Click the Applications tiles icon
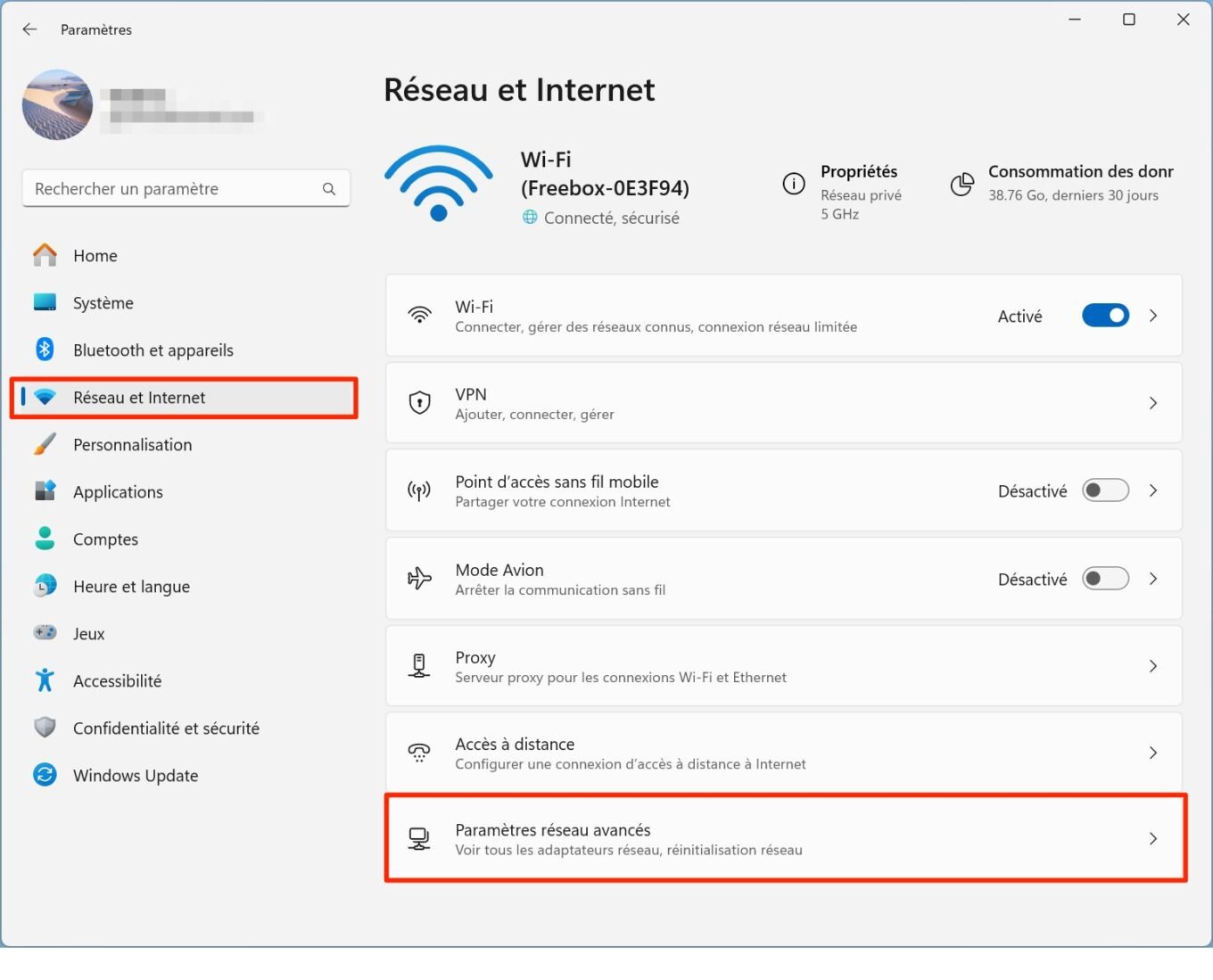Image resolution: width=1213 pixels, height=980 pixels. click(45, 491)
